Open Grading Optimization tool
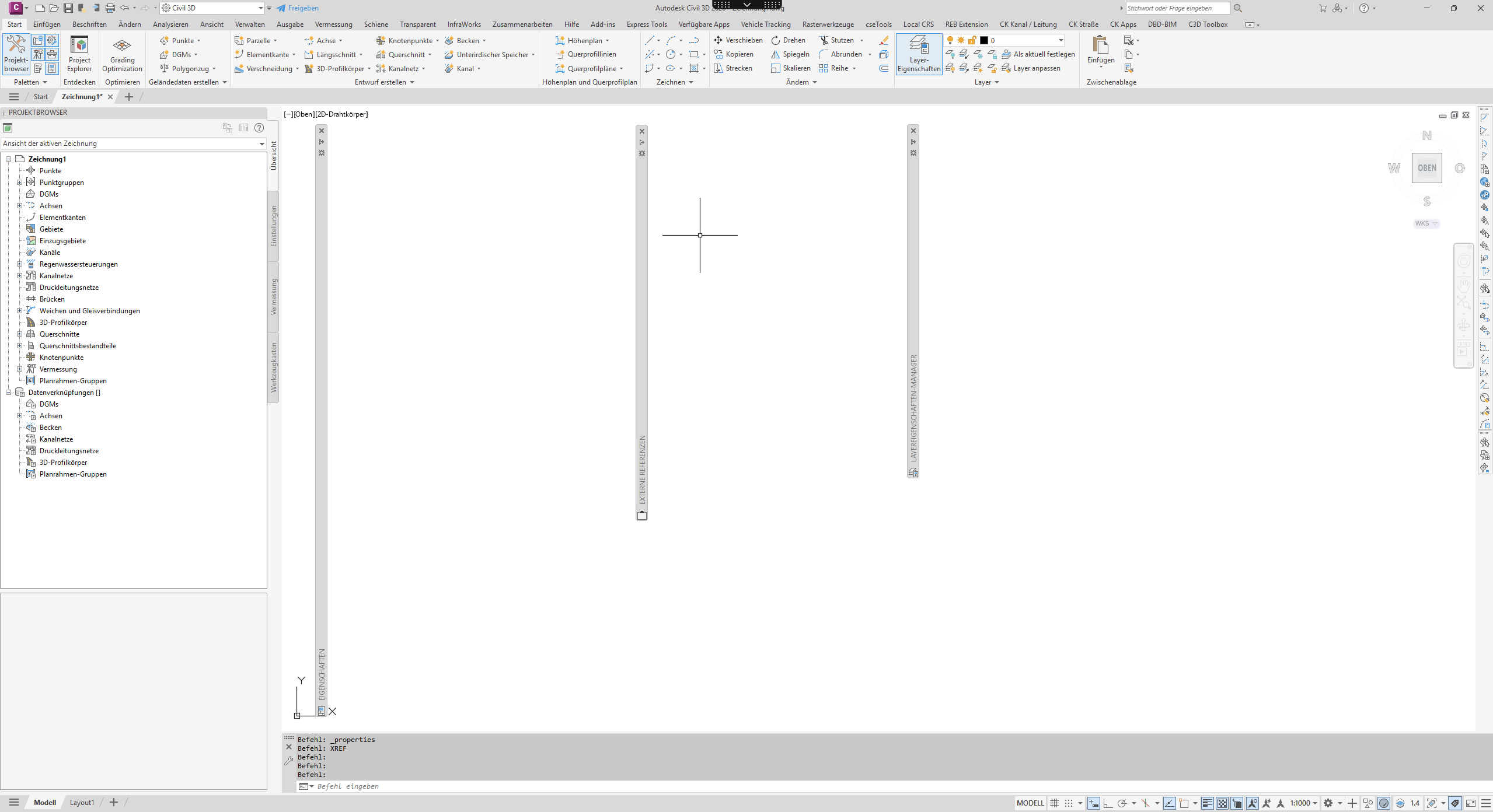The height and width of the screenshot is (812, 1493). [122, 53]
